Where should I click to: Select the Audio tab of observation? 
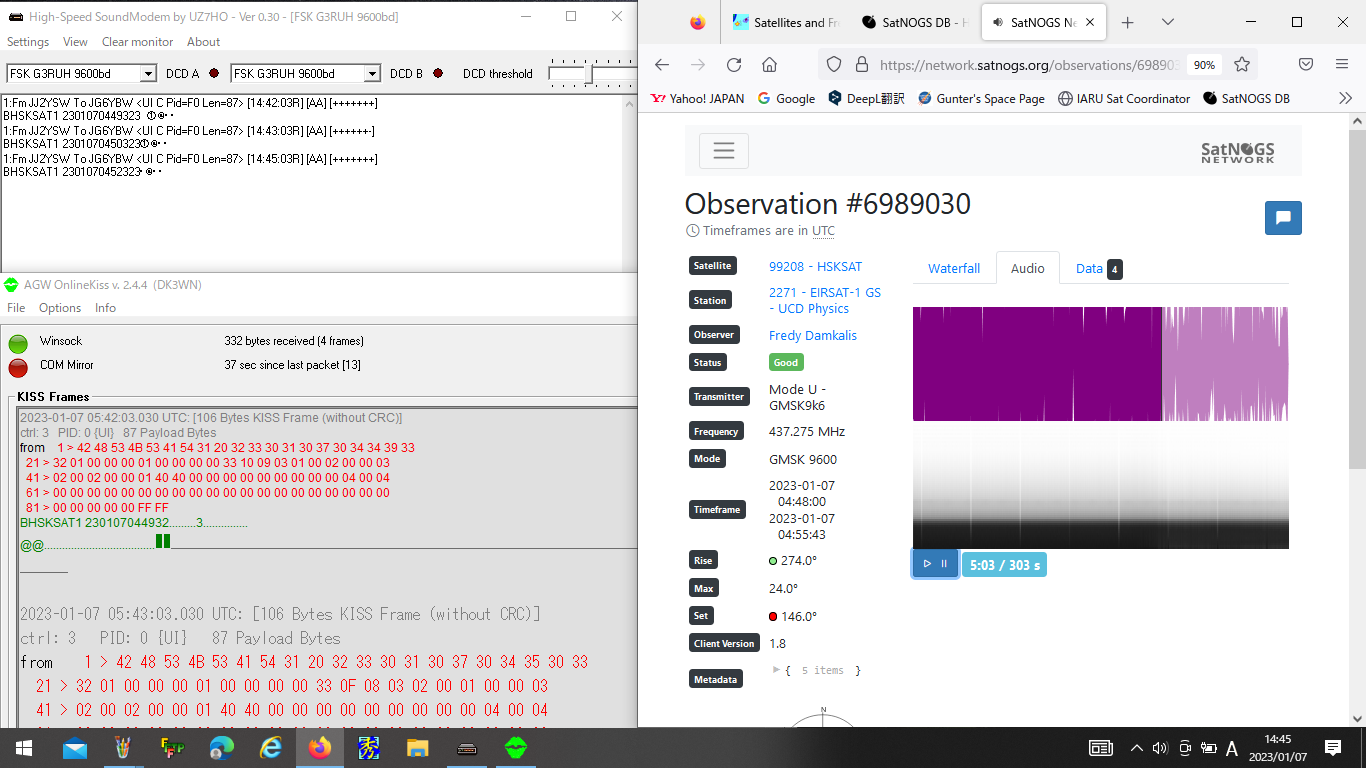click(x=1027, y=268)
